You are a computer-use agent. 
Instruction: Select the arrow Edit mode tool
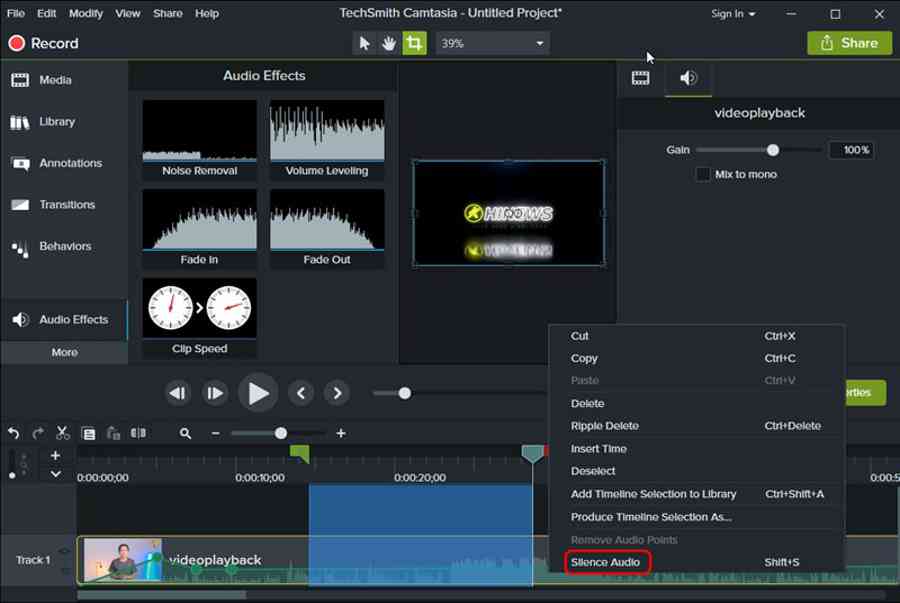point(364,43)
